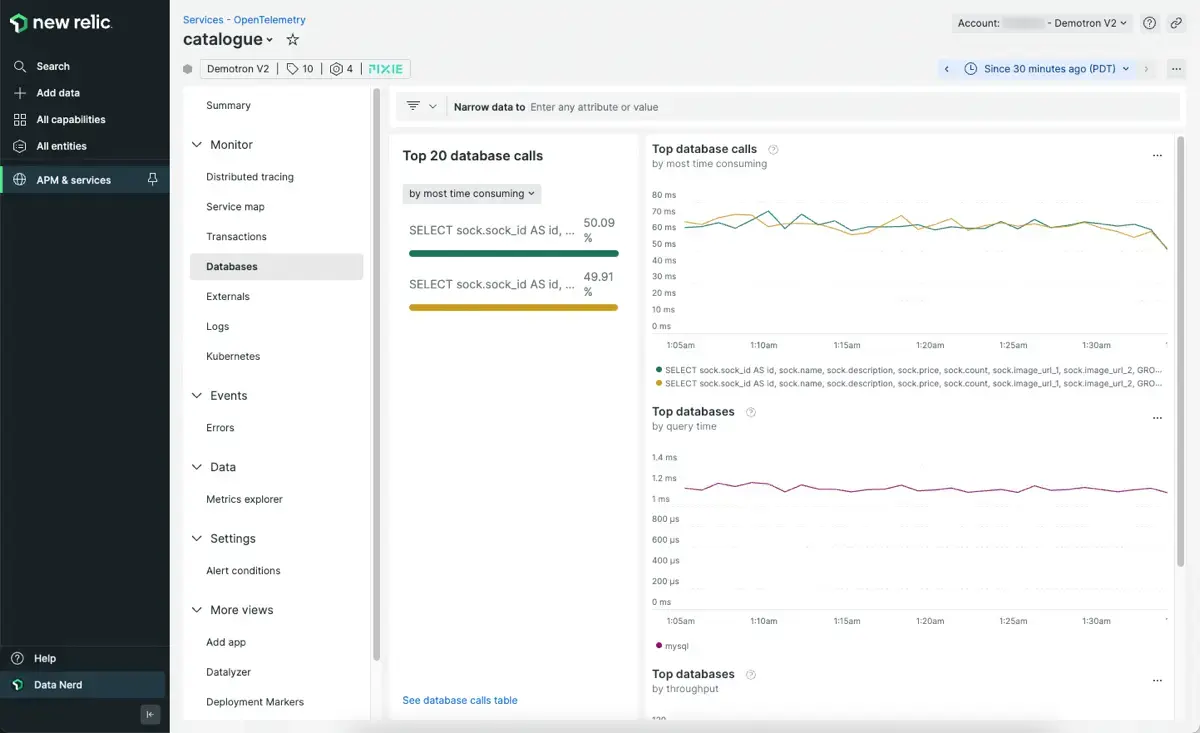This screenshot has height=733, width=1200.
Task: Open the 'Since 30 minutes ago' time picker
Action: click(x=1048, y=69)
